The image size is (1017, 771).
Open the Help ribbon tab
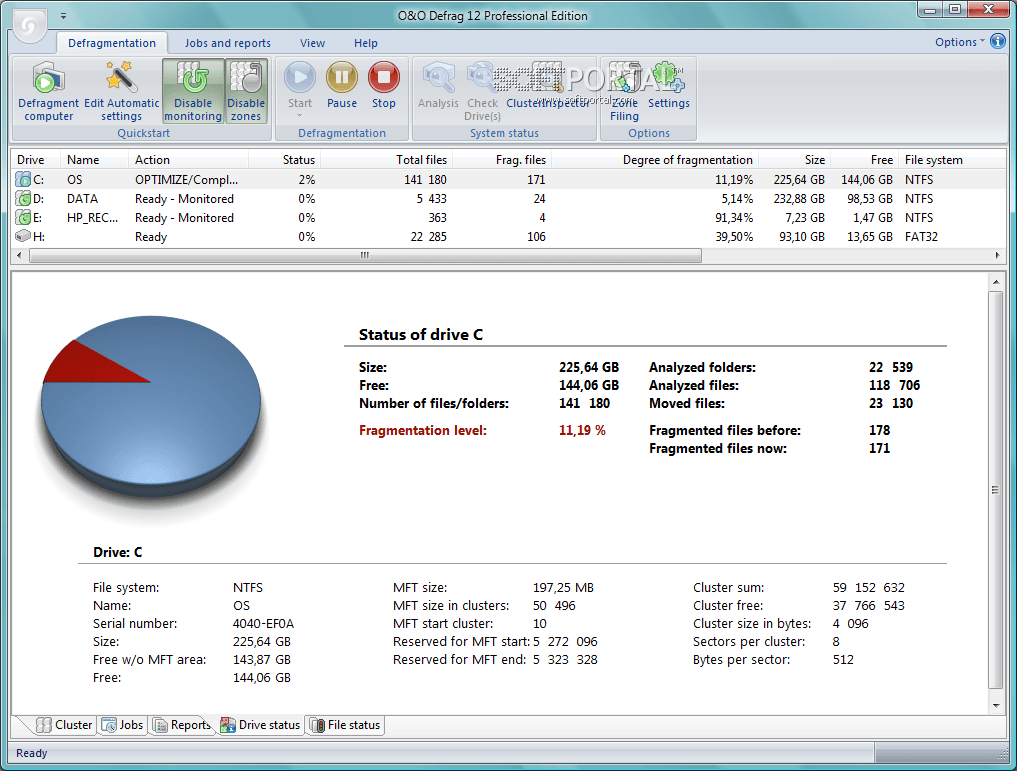[366, 43]
